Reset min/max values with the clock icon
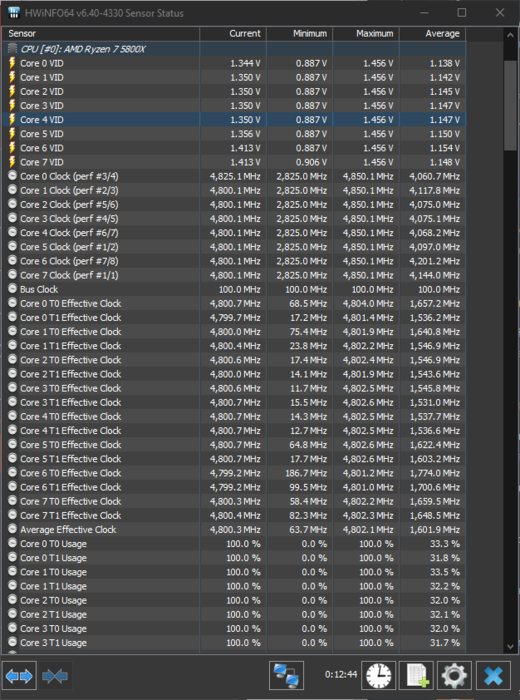The width and height of the screenshot is (520, 700). coord(378,675)
